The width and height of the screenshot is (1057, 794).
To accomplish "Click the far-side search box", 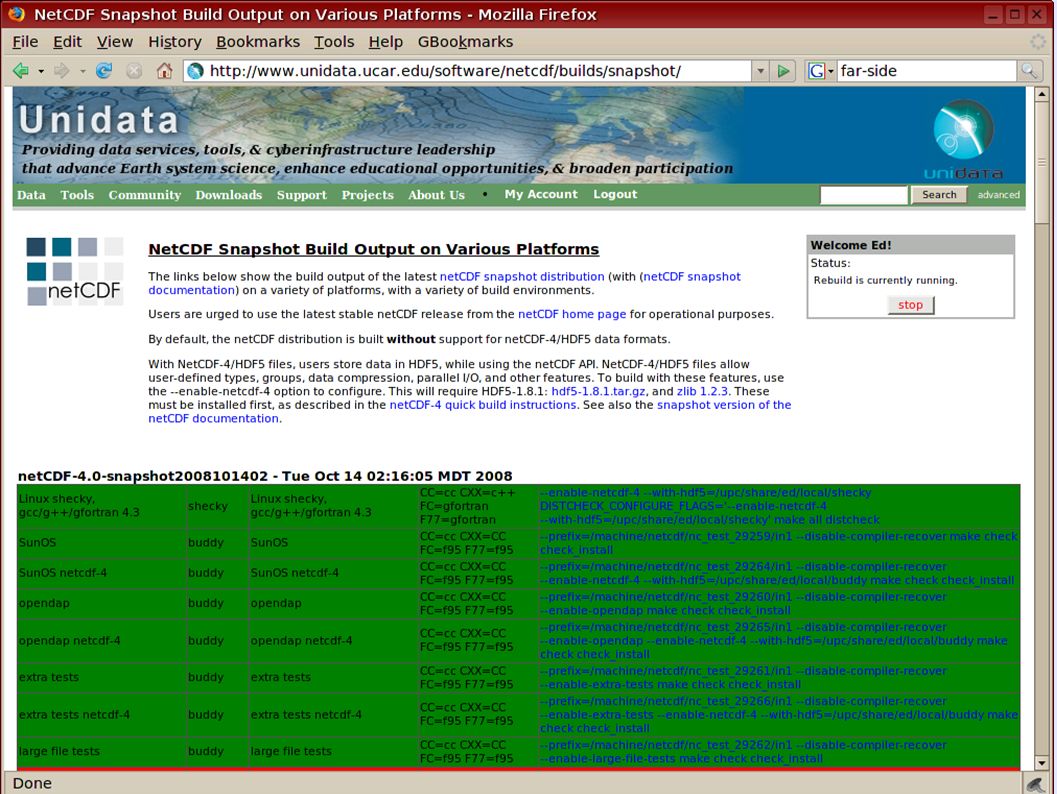I will pos(926,71).
